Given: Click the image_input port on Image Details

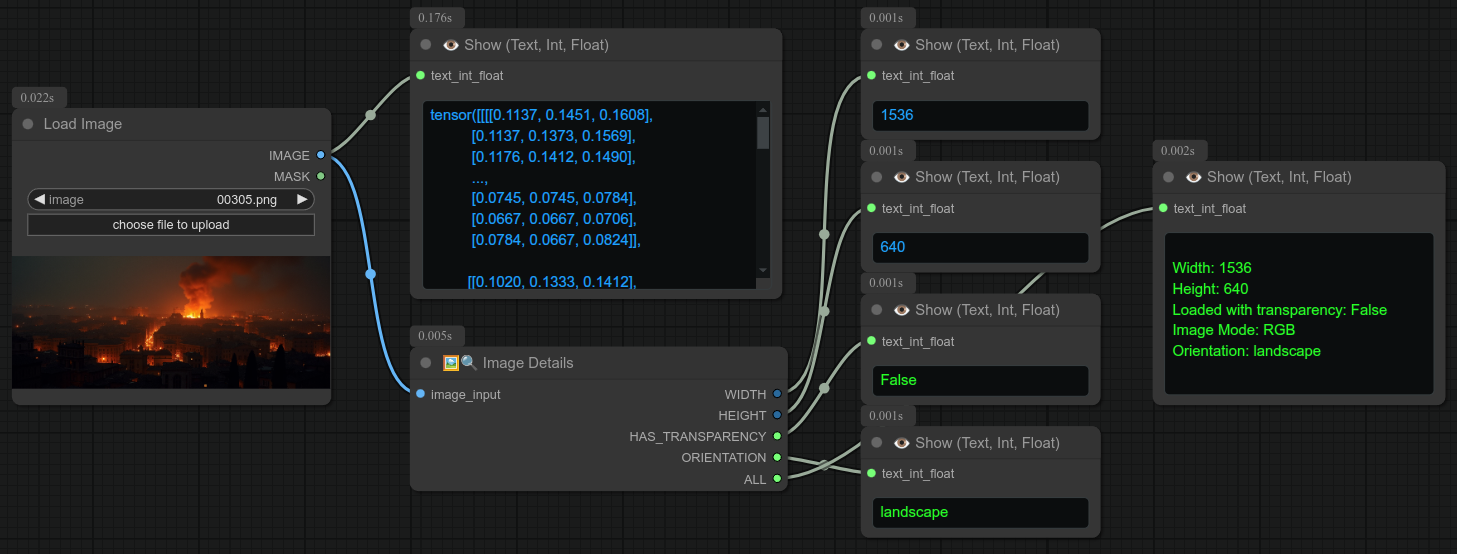Looking at the screenshot, I should pyautogui.click(x=420, y=394).
